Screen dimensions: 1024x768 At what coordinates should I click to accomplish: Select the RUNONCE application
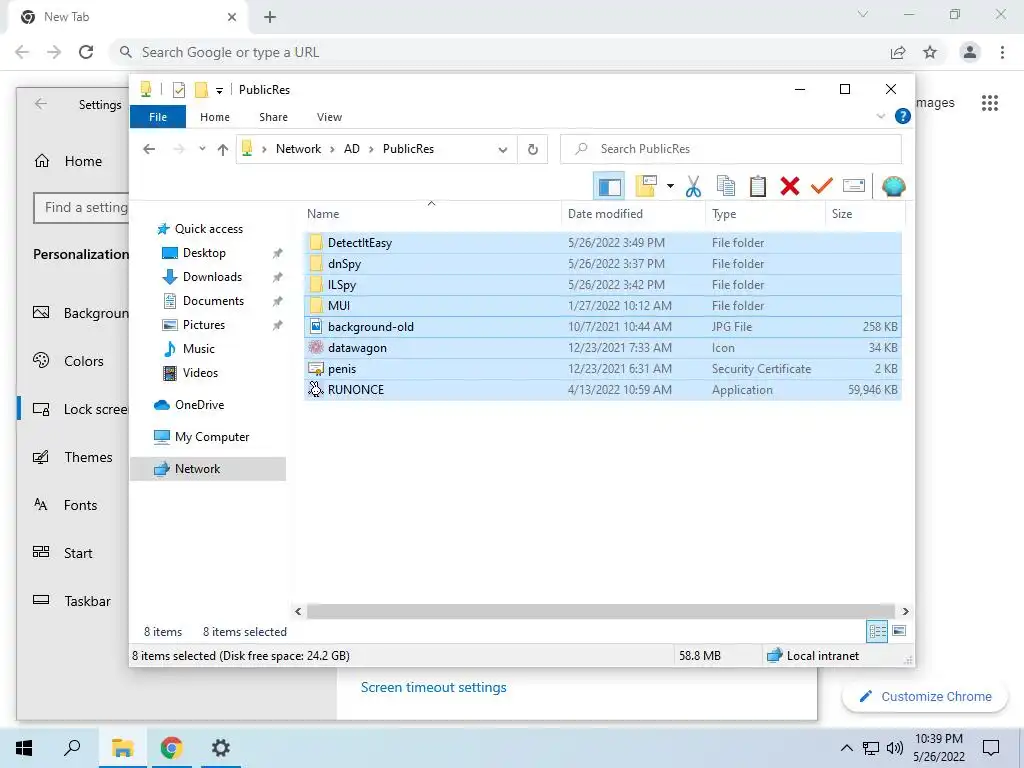603,390
